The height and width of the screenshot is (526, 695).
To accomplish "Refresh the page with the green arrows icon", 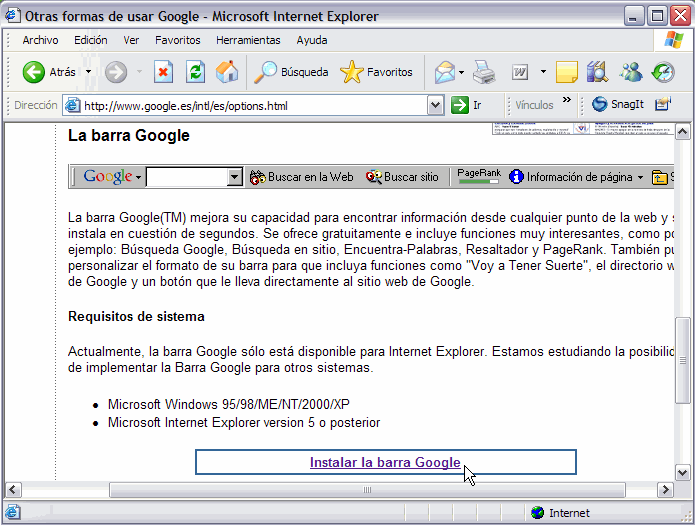I will [195, 72].
